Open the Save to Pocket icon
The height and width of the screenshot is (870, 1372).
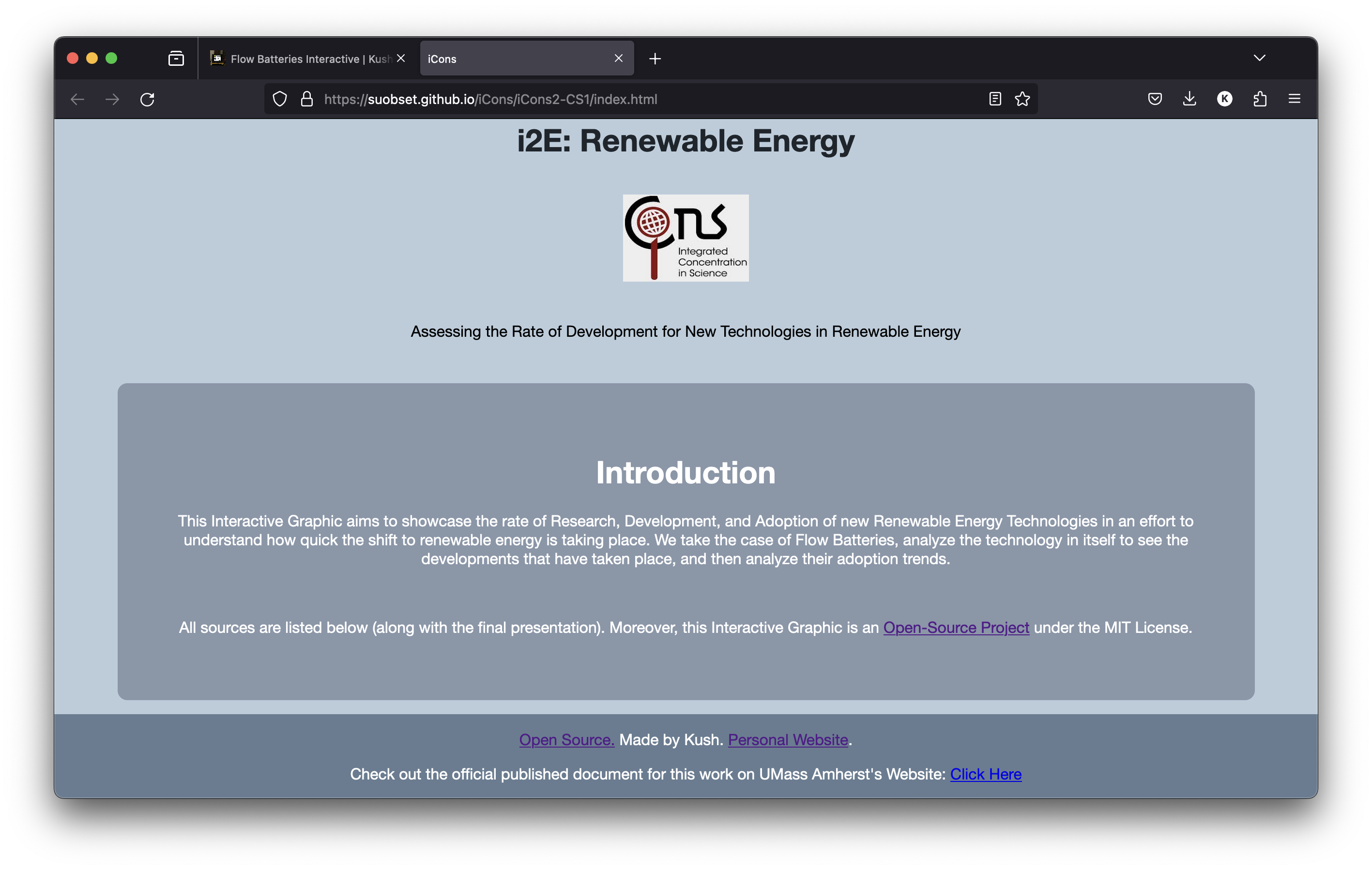[x=1155, y=99]
